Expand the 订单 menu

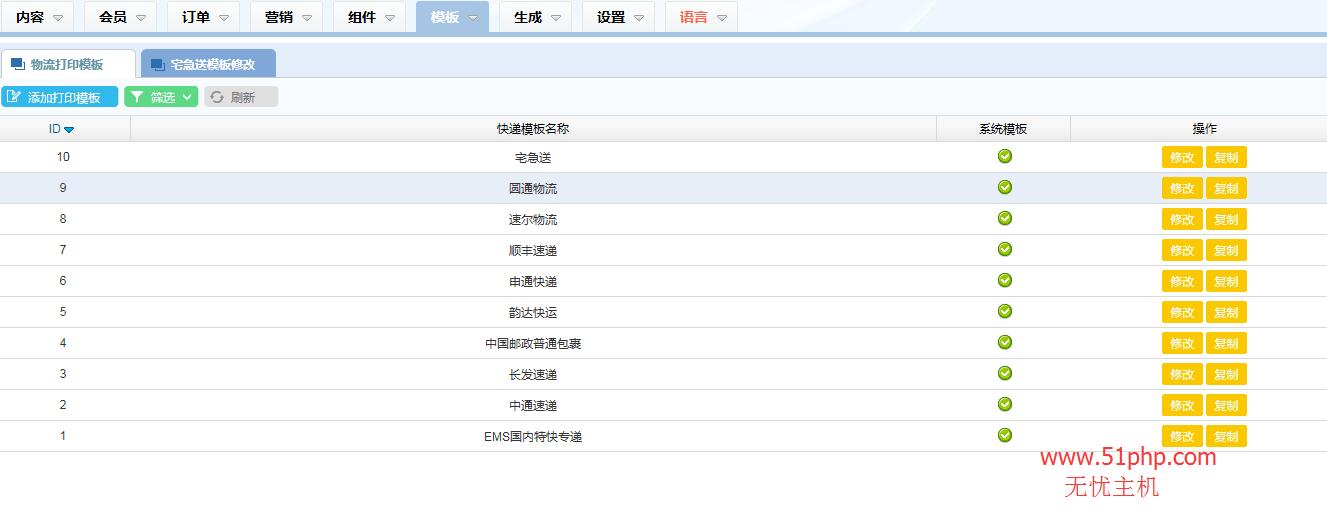tap(204, 17)
